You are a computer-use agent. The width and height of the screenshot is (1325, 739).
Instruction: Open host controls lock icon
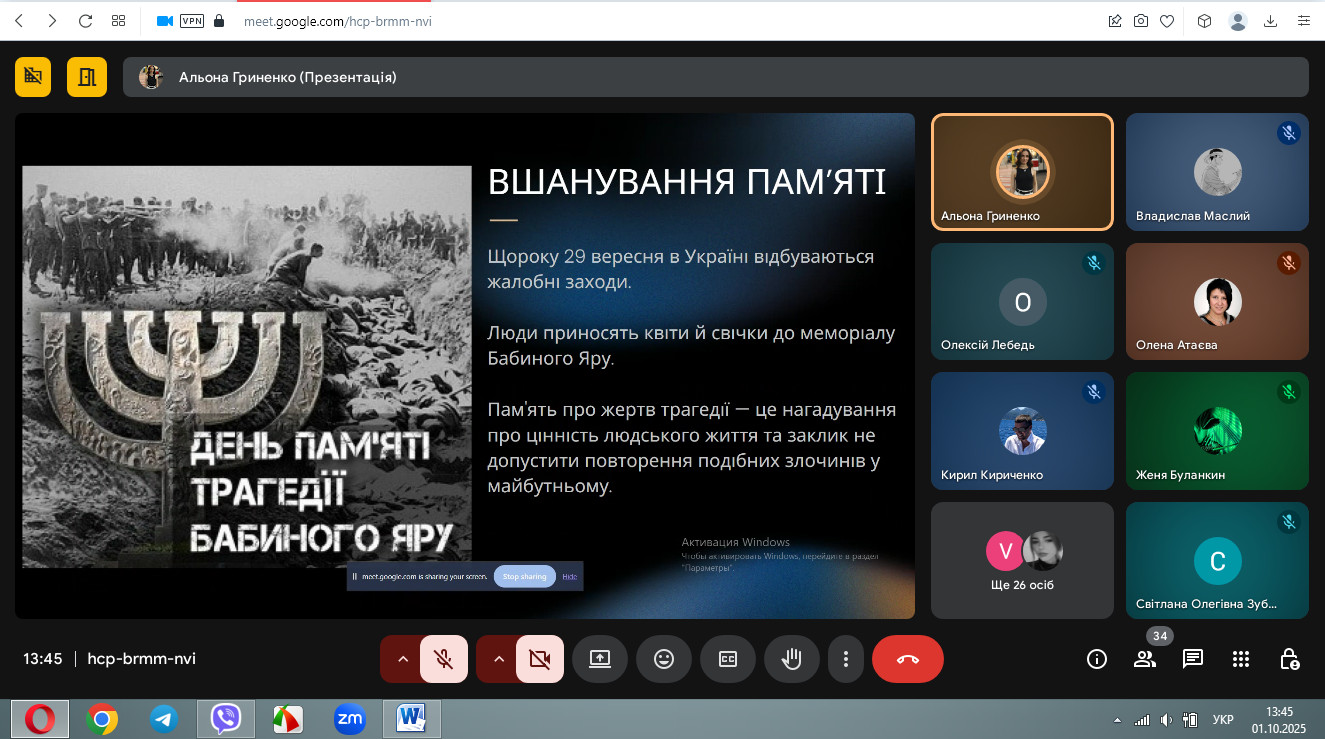tap(1290, 659)
